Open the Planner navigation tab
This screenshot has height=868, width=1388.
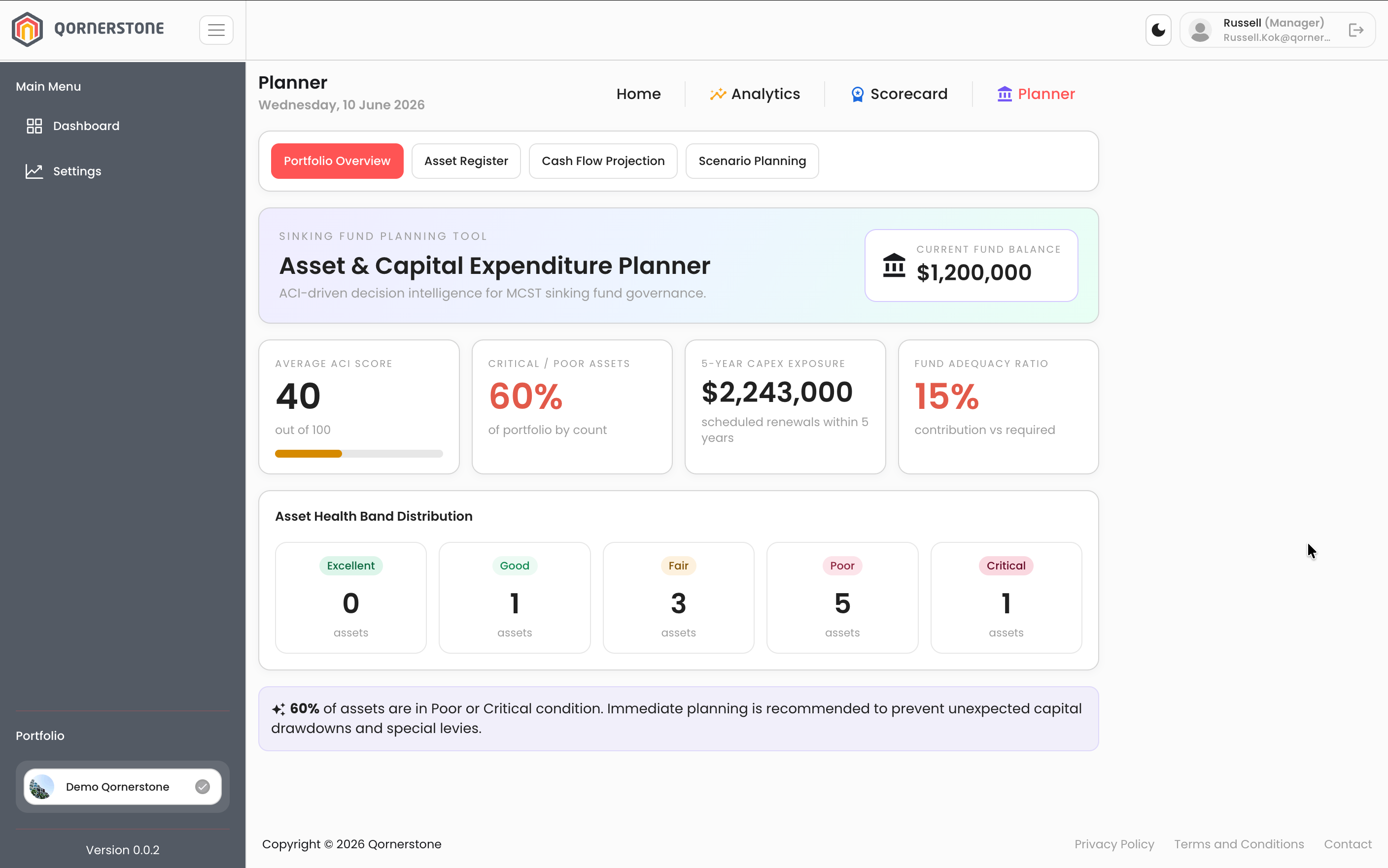1036,94
